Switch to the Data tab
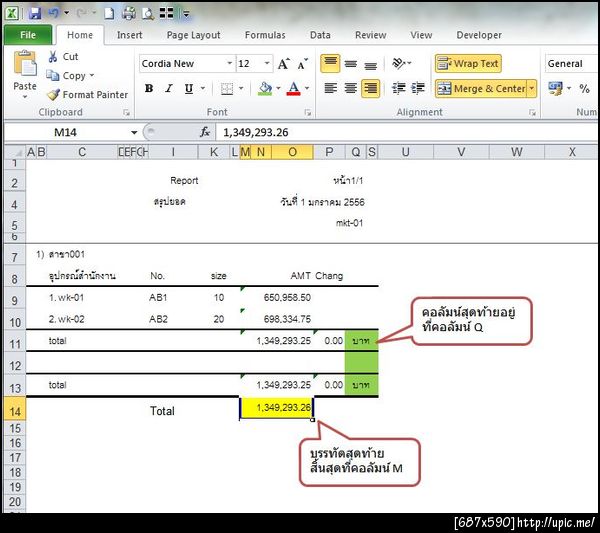The image size is (600, 533). point(320,35)
